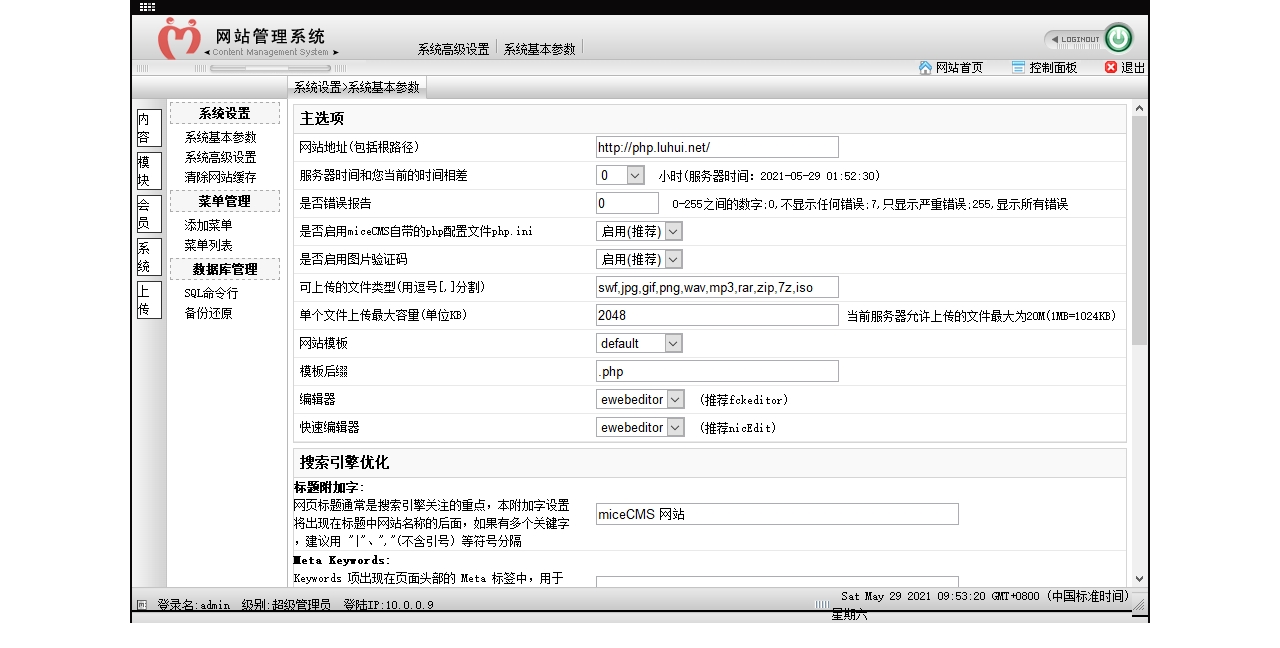The height and width of the screenshot is (648, 1280).
Task: Click the miceCMS red heart logo
Action: pyautogui.click(x=179, y=38)
